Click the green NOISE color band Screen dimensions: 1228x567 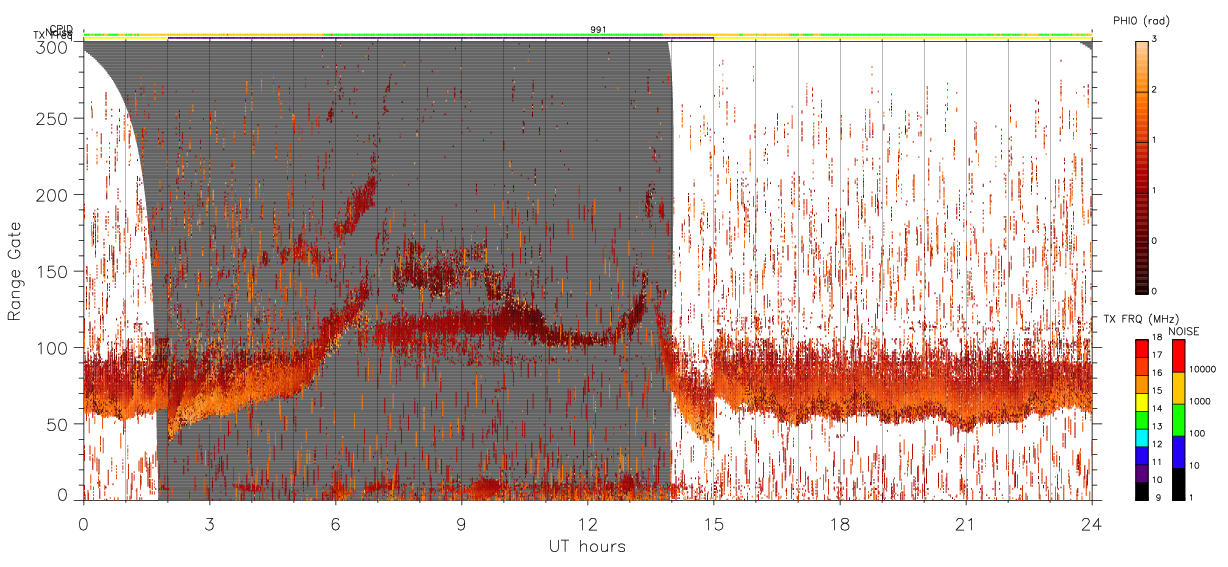pos(1177,420)
